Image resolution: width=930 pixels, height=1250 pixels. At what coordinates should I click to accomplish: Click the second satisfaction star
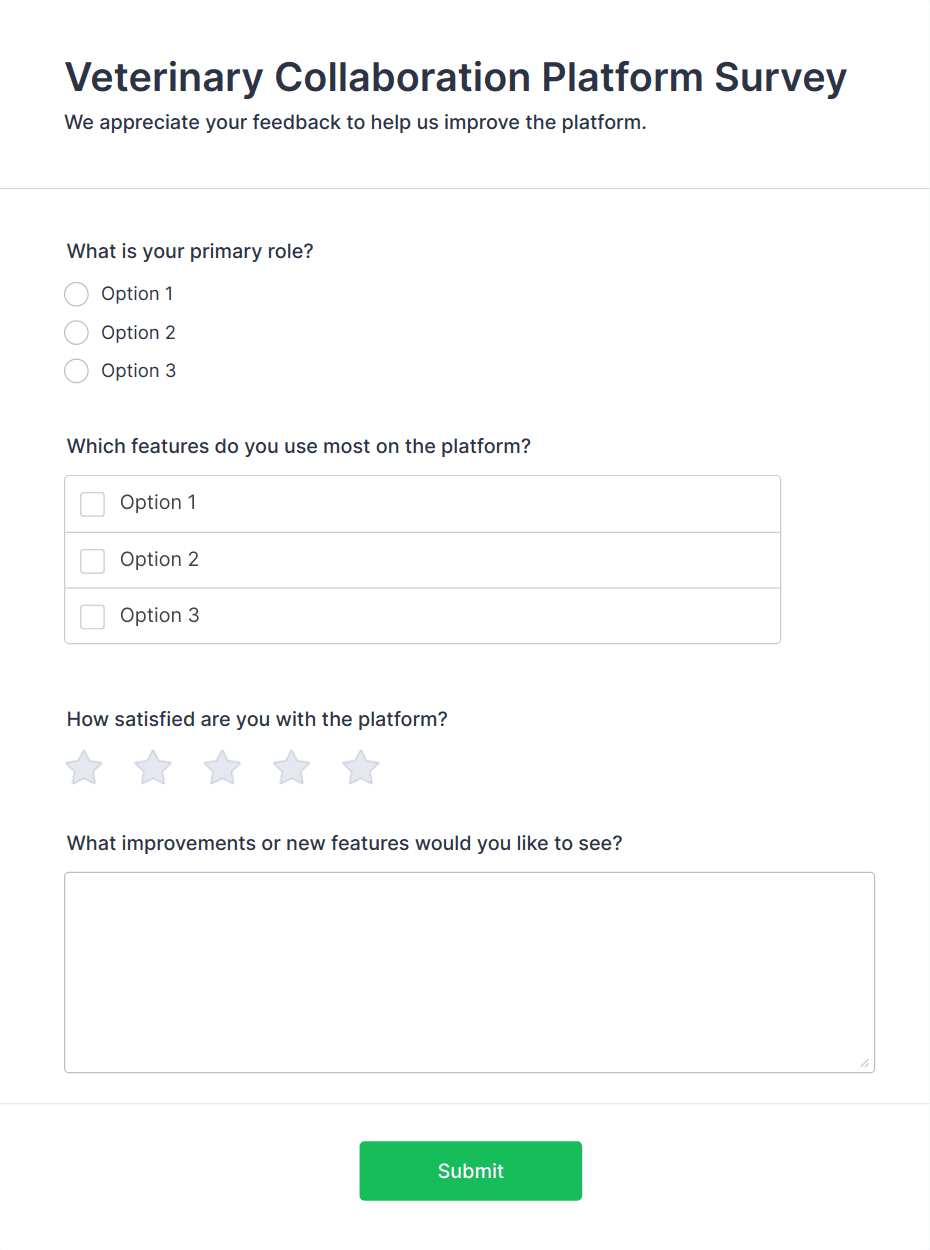pyautogui.click(x=153, y=768)
